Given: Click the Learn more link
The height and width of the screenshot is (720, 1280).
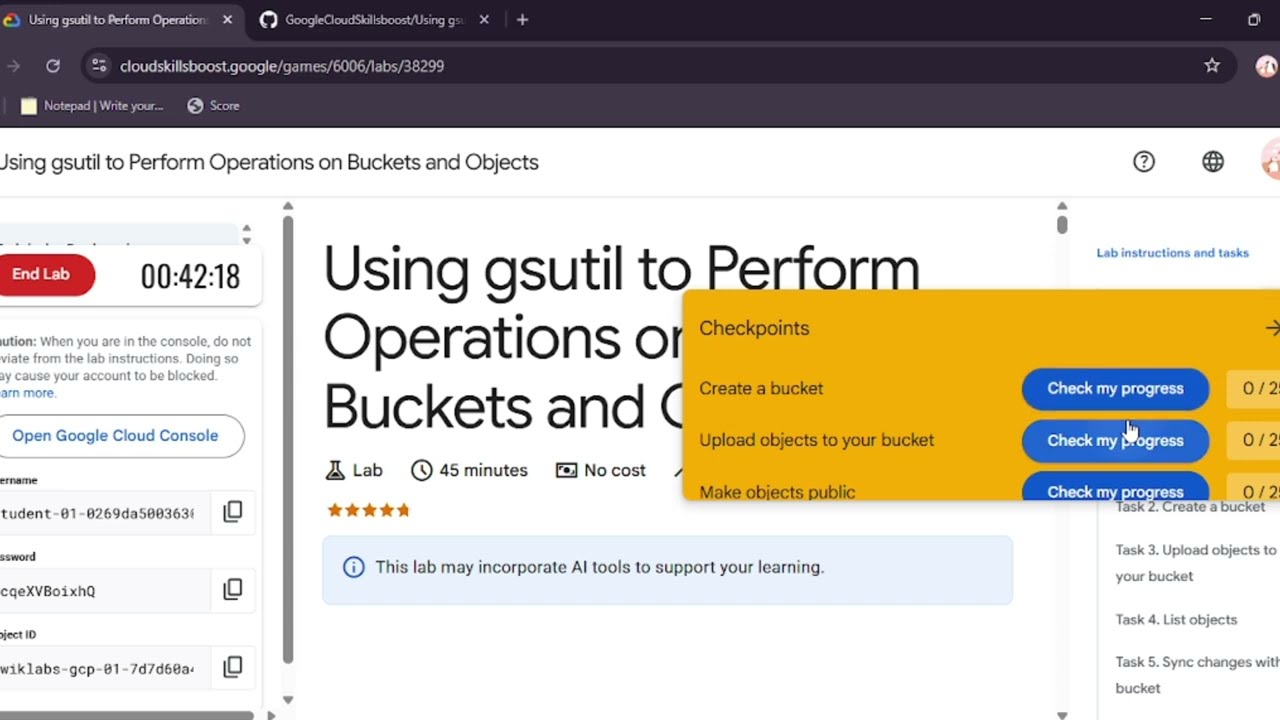Looking at the screenshot, I should tap(27, 393).
